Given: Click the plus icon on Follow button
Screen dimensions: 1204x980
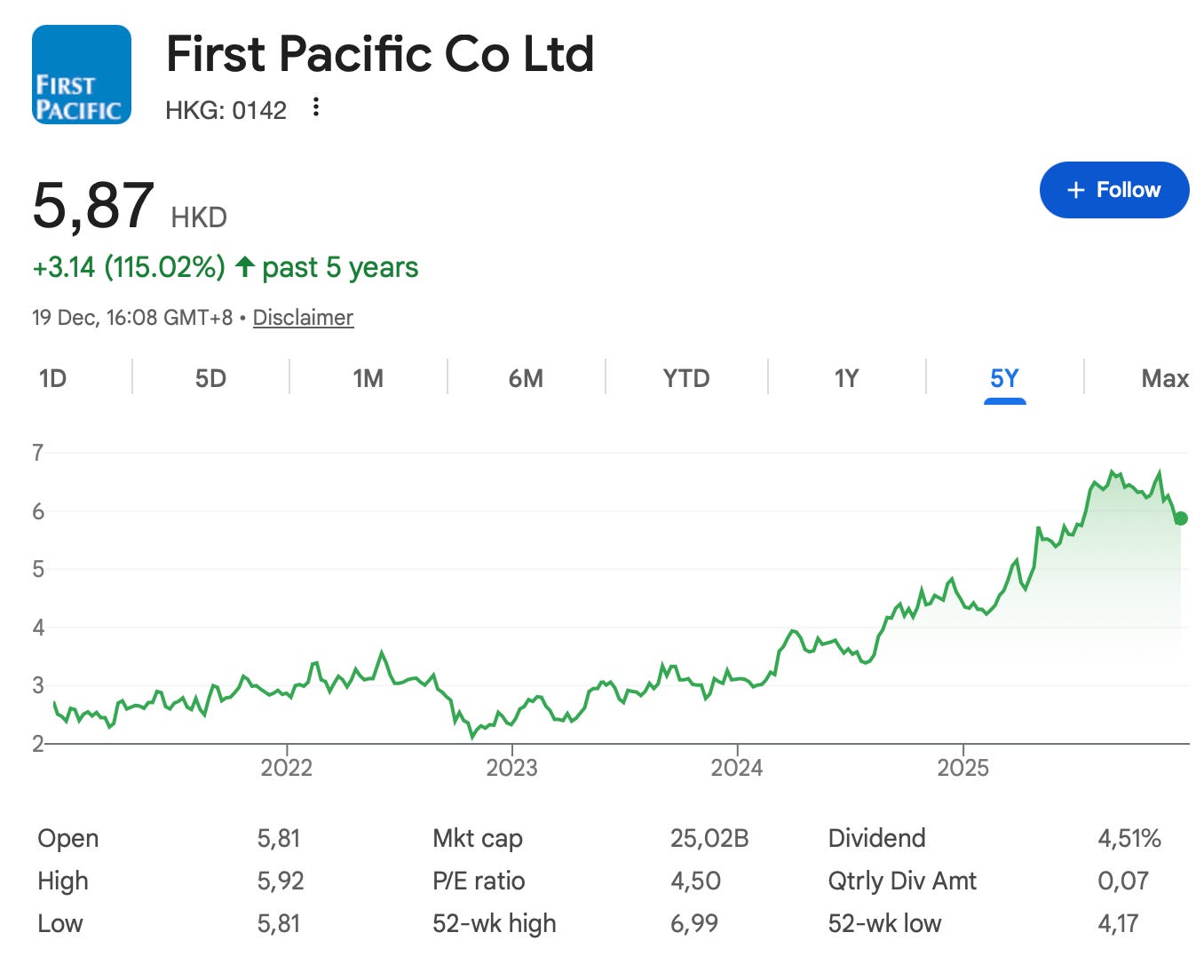Looking at the screenshot, I should 1076,190.
